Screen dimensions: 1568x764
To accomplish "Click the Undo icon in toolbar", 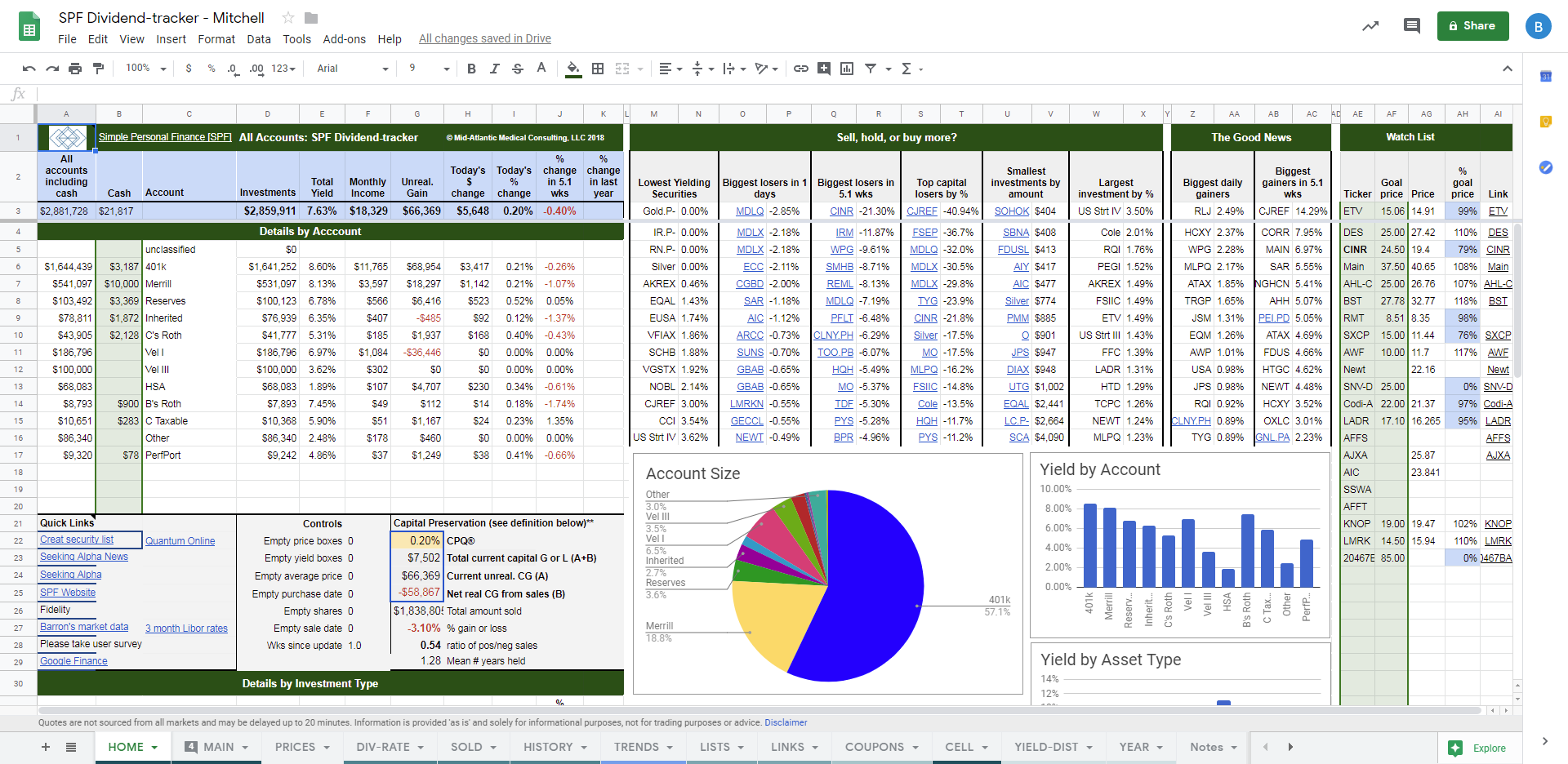I will (29, 69).
